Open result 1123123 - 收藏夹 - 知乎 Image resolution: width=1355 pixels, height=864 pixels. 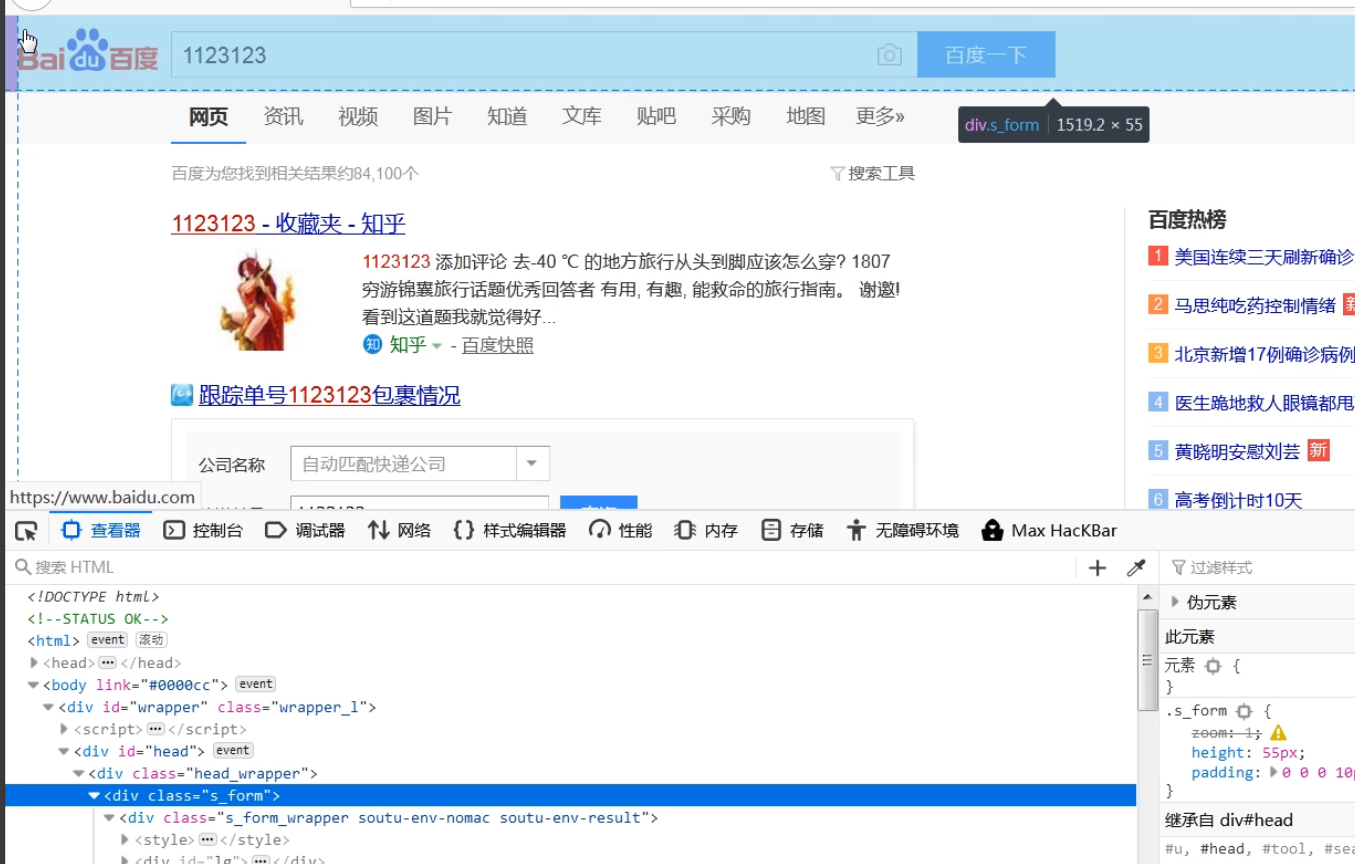coord(288,224)
